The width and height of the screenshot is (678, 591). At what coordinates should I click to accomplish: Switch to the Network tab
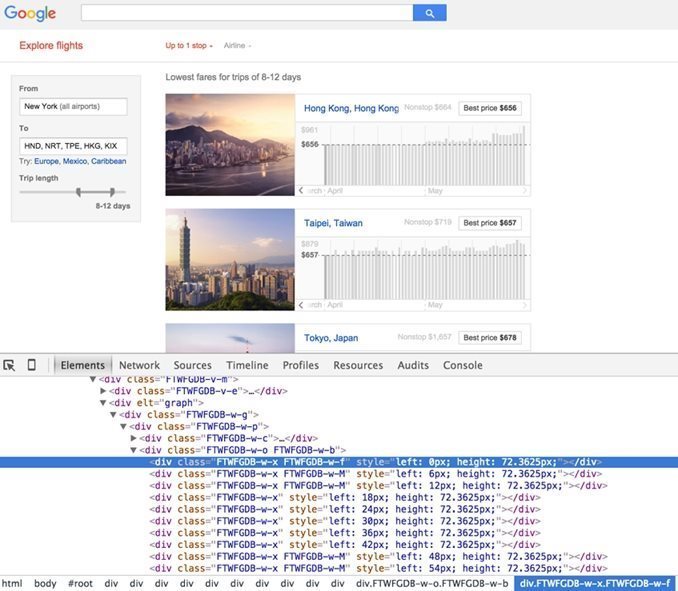[x=139, y=366]
